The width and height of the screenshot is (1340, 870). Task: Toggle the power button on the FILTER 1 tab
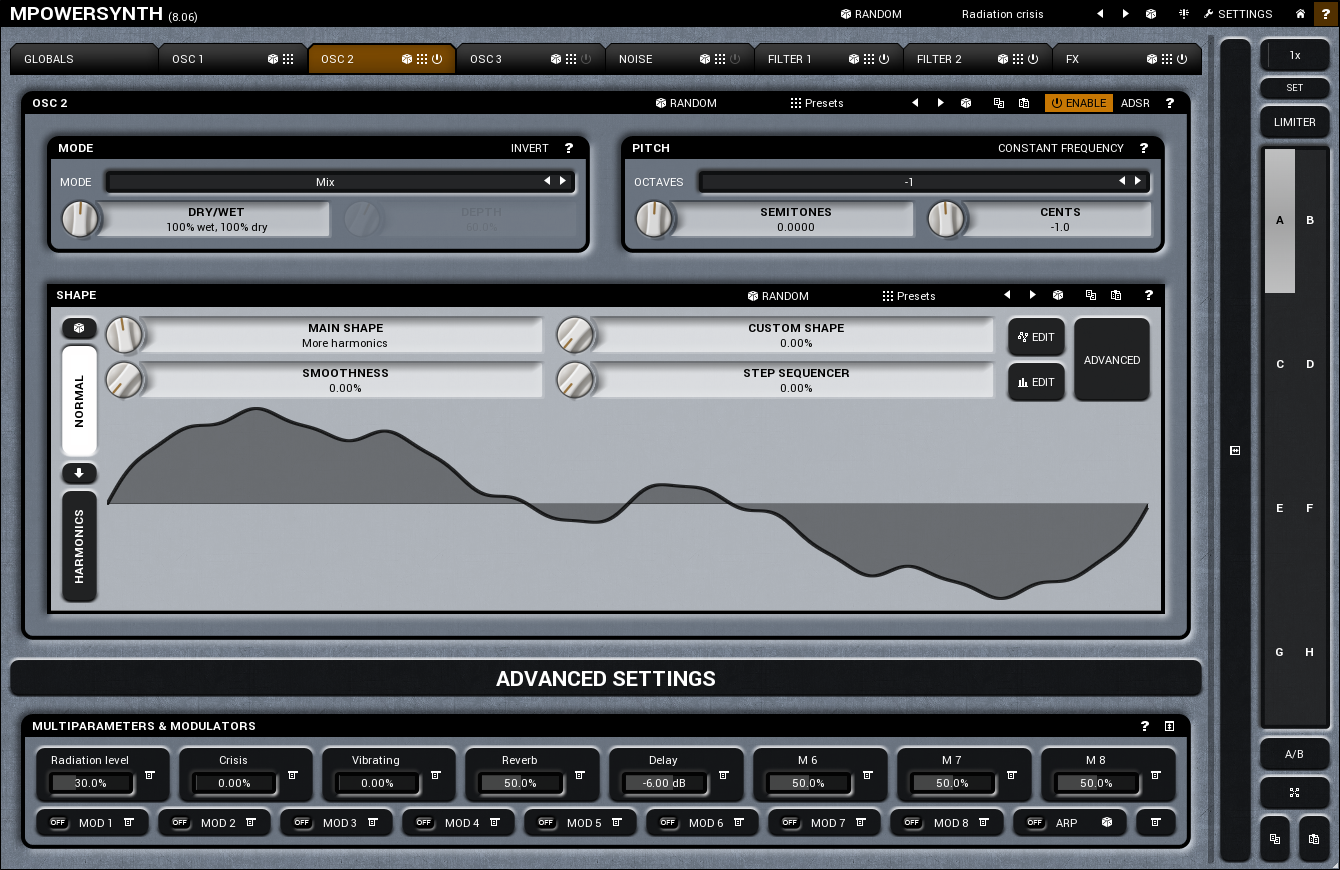[x=884, y=59]
